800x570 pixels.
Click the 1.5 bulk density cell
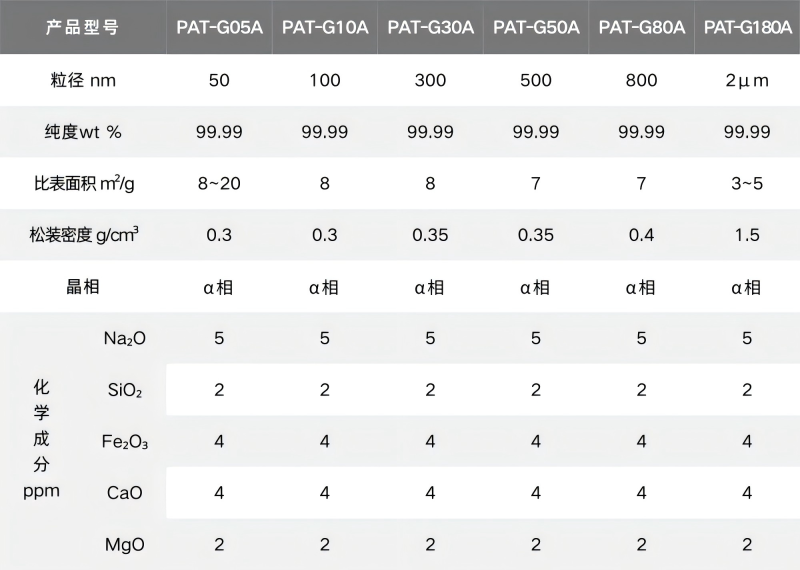[747, 236]
